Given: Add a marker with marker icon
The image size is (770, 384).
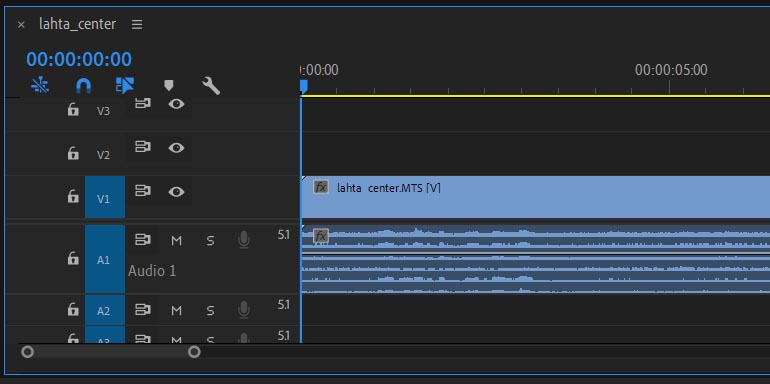Looking at the screenshot, I should (168, 86).
